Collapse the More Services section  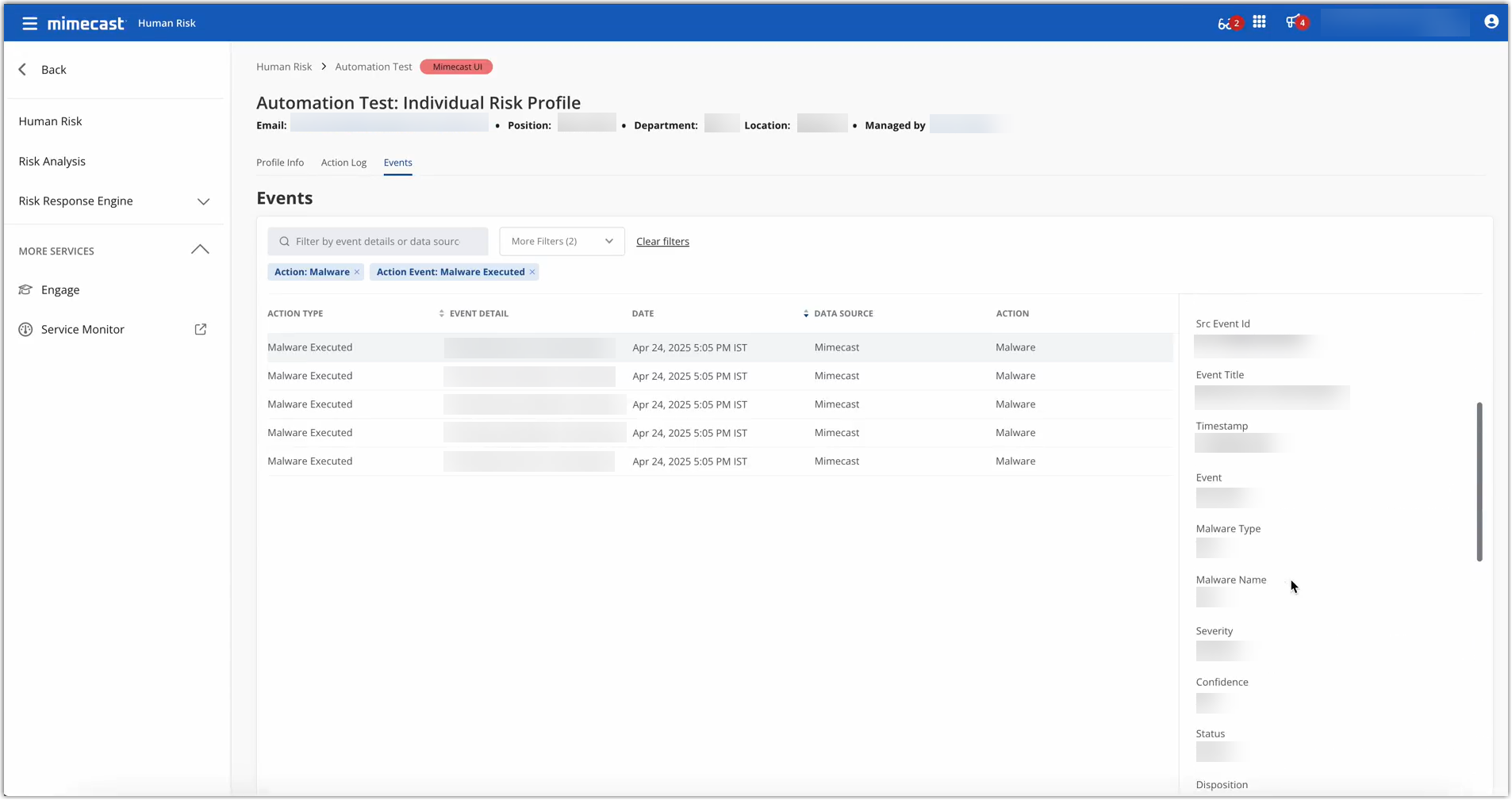pyautogui.click(x=200, y=251)
